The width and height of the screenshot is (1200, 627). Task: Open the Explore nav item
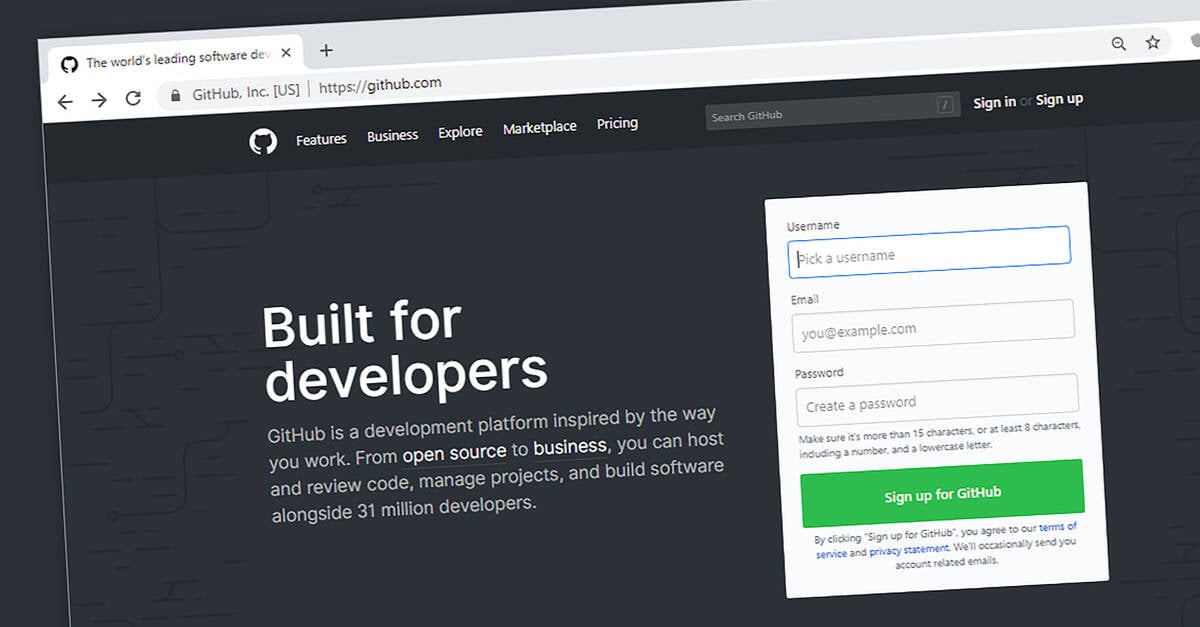point(460,131)
